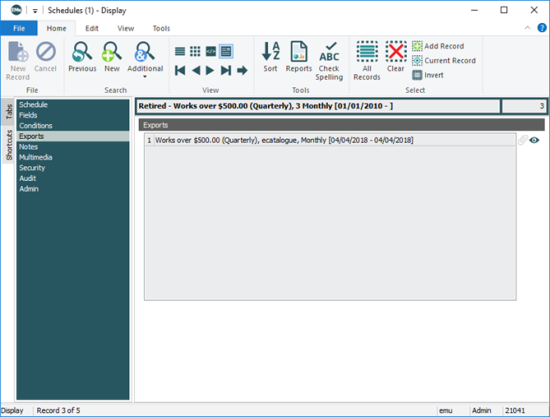Click the 'Retired - Works over $500.00' summary field
The height and width of the screenshot is (417, 550).
(x=318, y=106)
